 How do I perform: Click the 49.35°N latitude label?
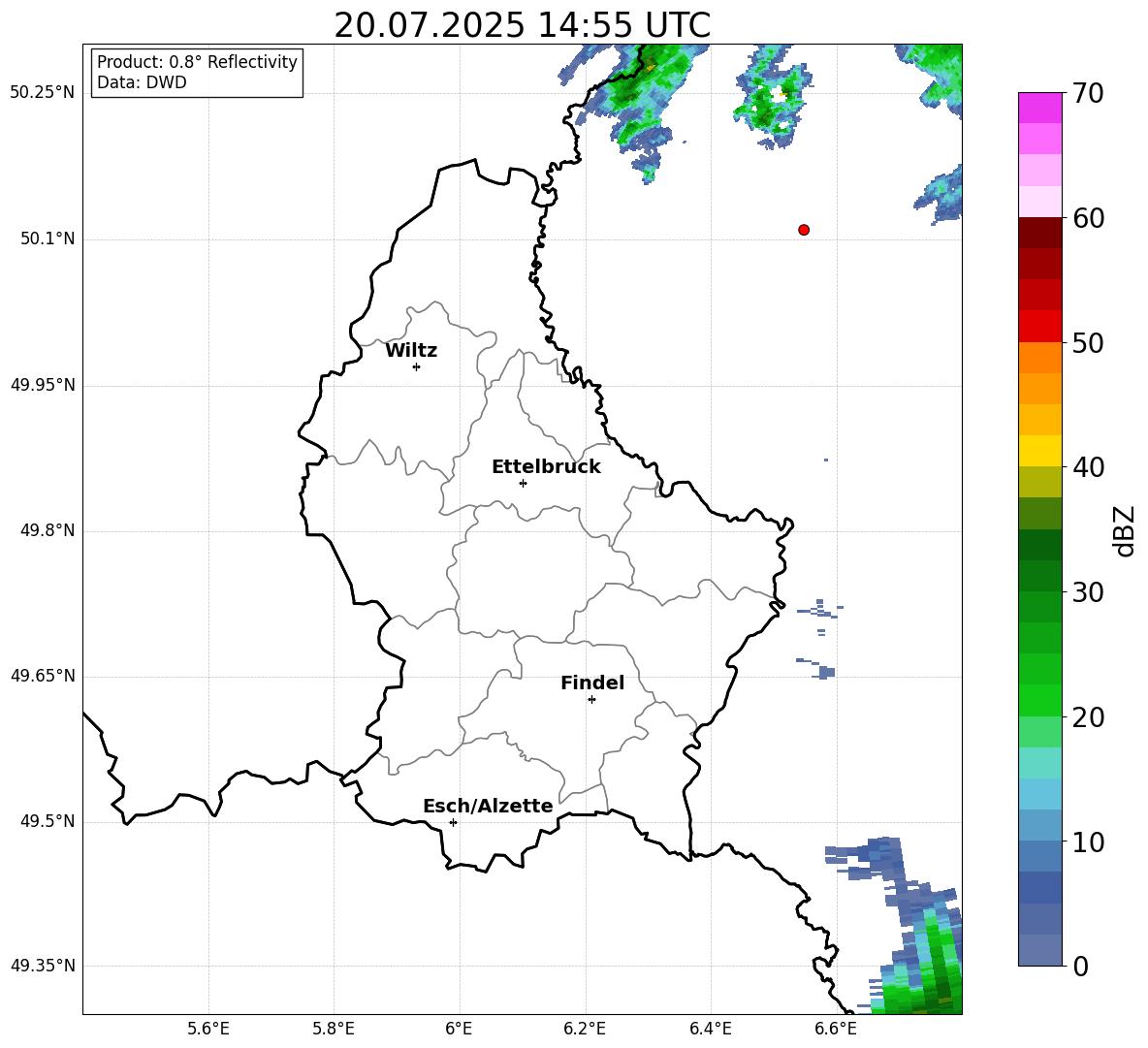pos(43,966)
